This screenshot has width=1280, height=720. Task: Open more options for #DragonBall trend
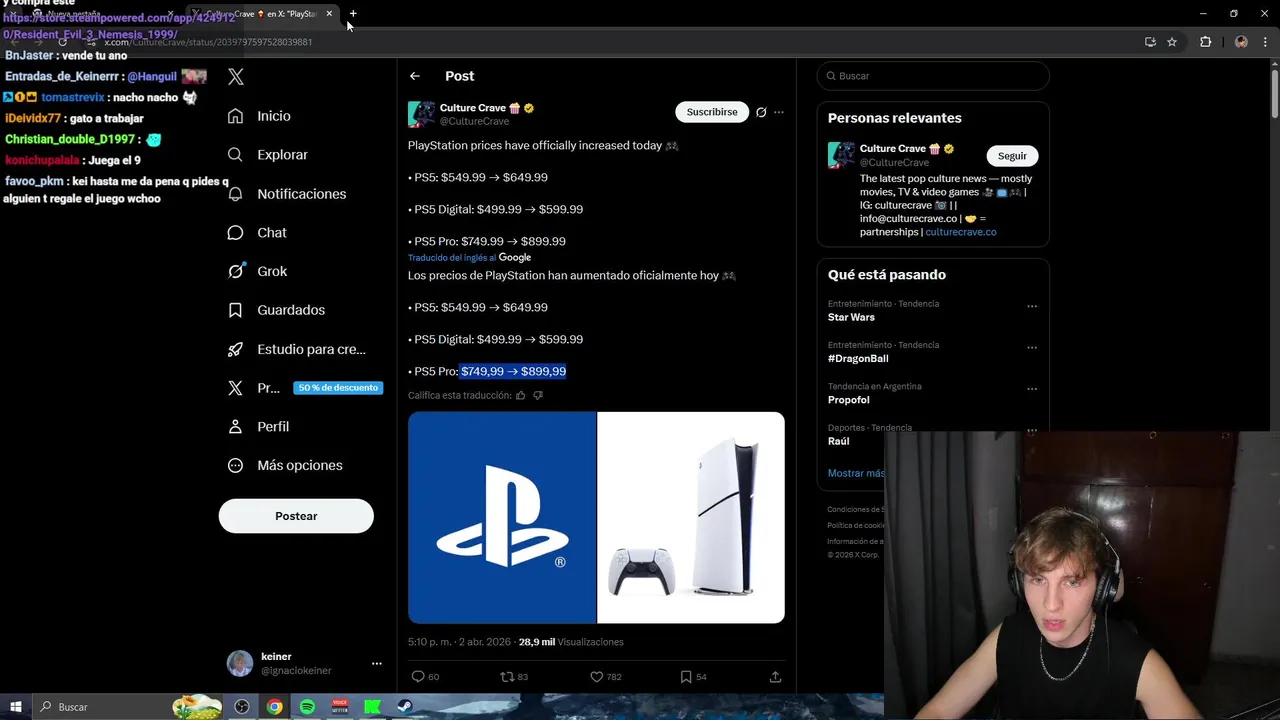(x=1032, y=347)
